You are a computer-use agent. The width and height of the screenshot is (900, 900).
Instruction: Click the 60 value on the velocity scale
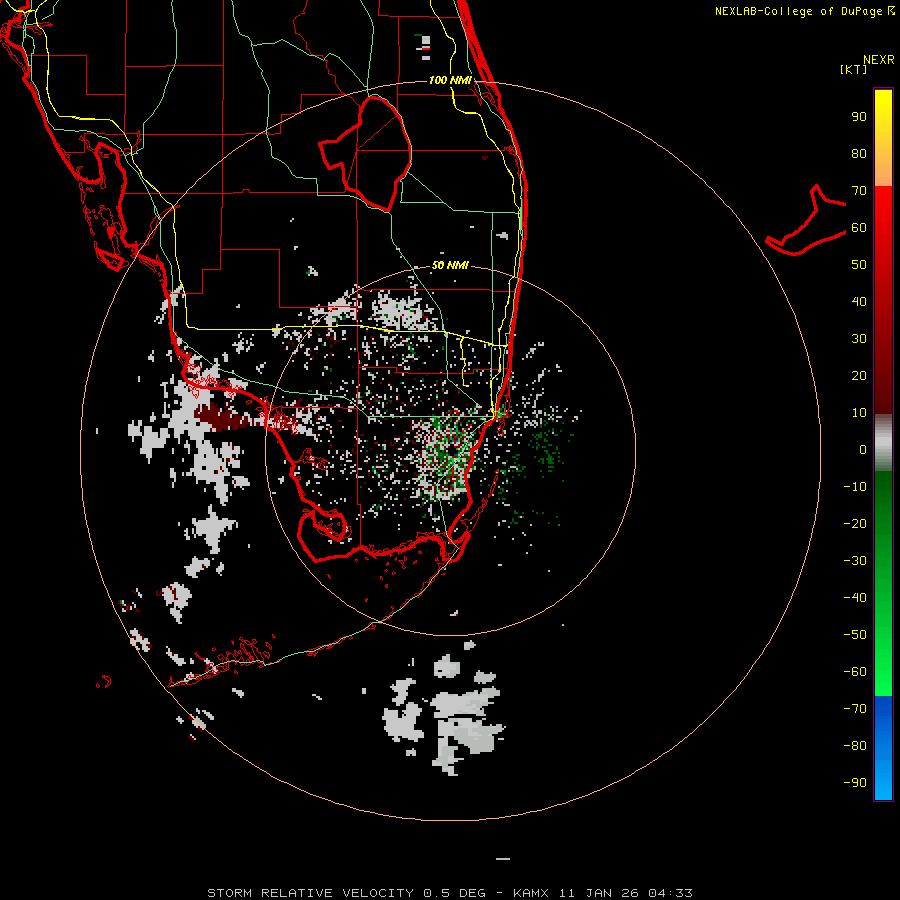(x=859, y=228)
